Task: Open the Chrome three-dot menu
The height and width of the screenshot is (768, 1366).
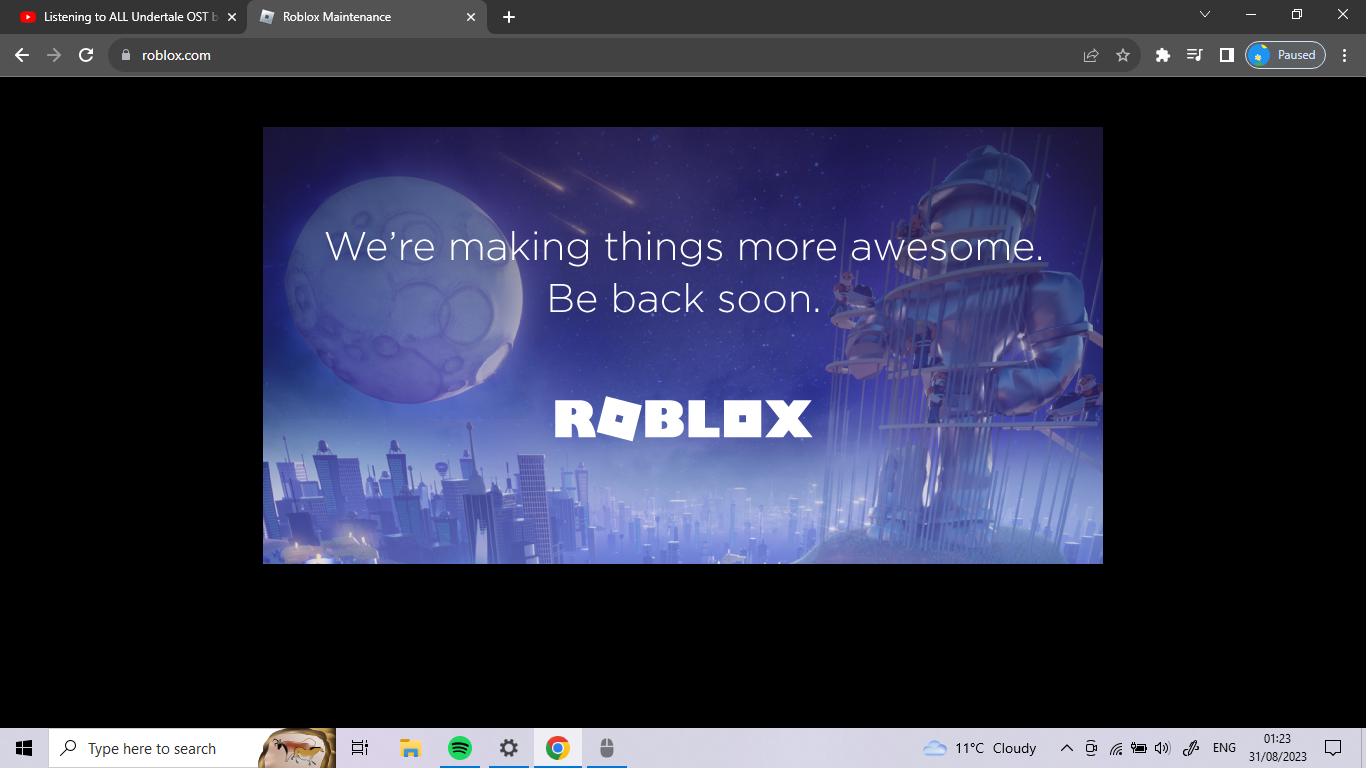Action: (x=1345, y=55)
